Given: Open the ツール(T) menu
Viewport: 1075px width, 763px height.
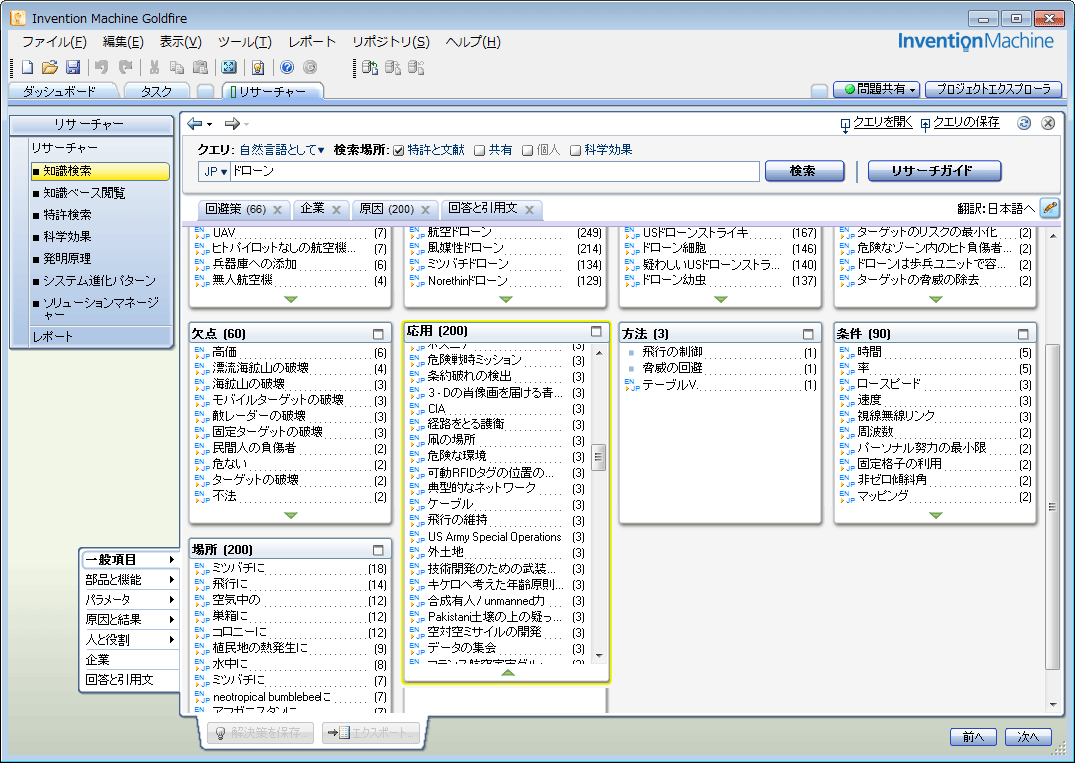Looking at the screenshot, I should pos(245,42).
